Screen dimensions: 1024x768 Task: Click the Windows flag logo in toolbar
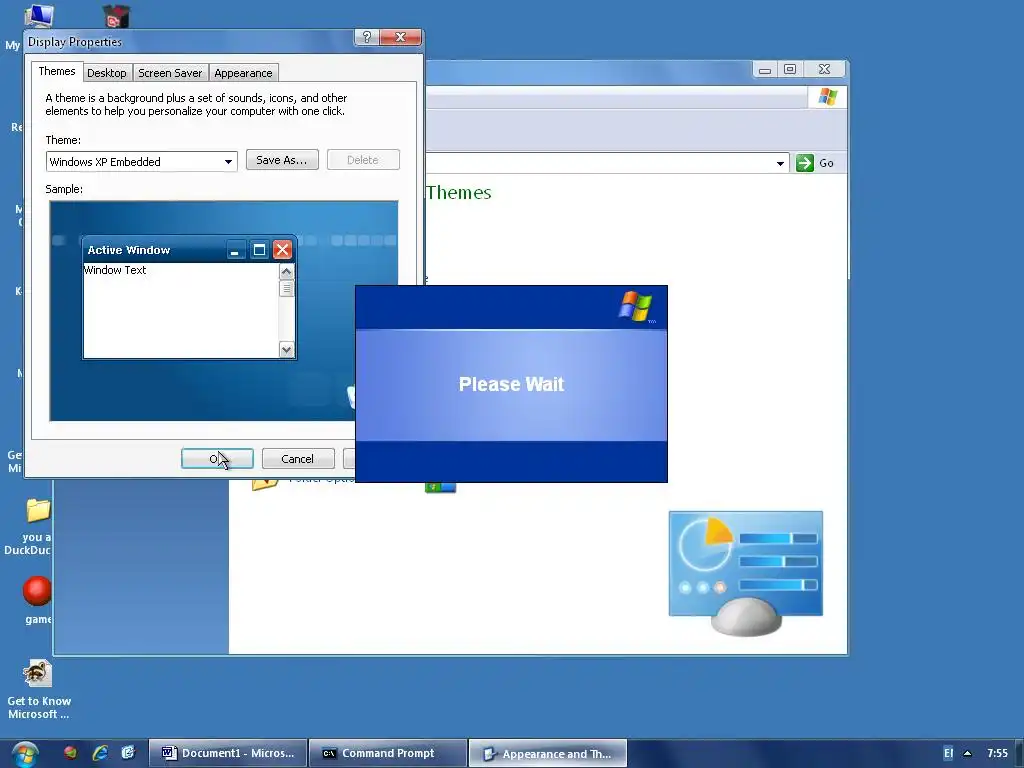827,97
